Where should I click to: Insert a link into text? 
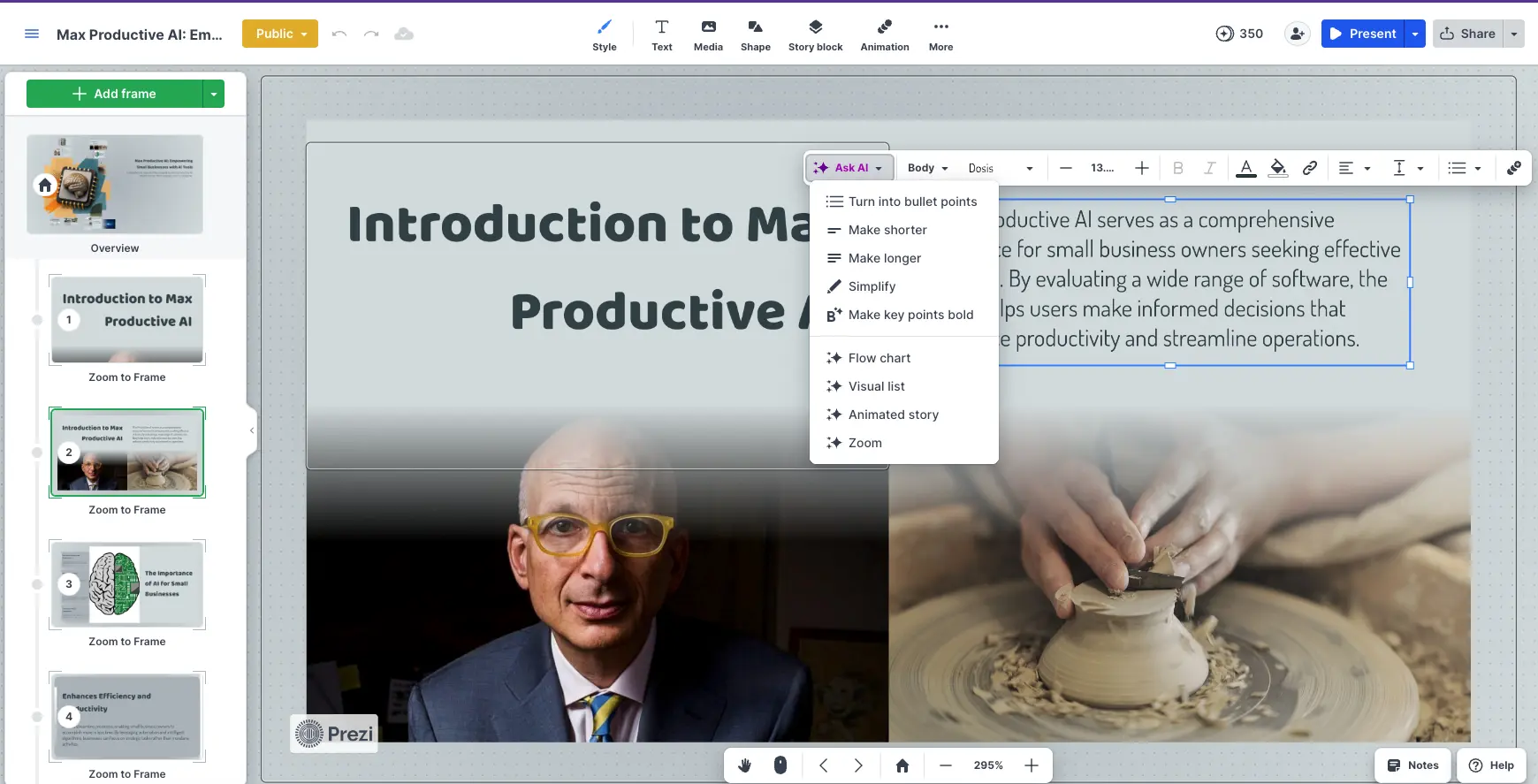1310,168
